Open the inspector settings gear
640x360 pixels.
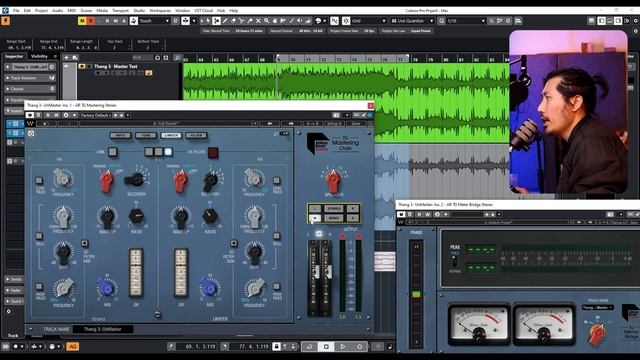click(9, 311)
